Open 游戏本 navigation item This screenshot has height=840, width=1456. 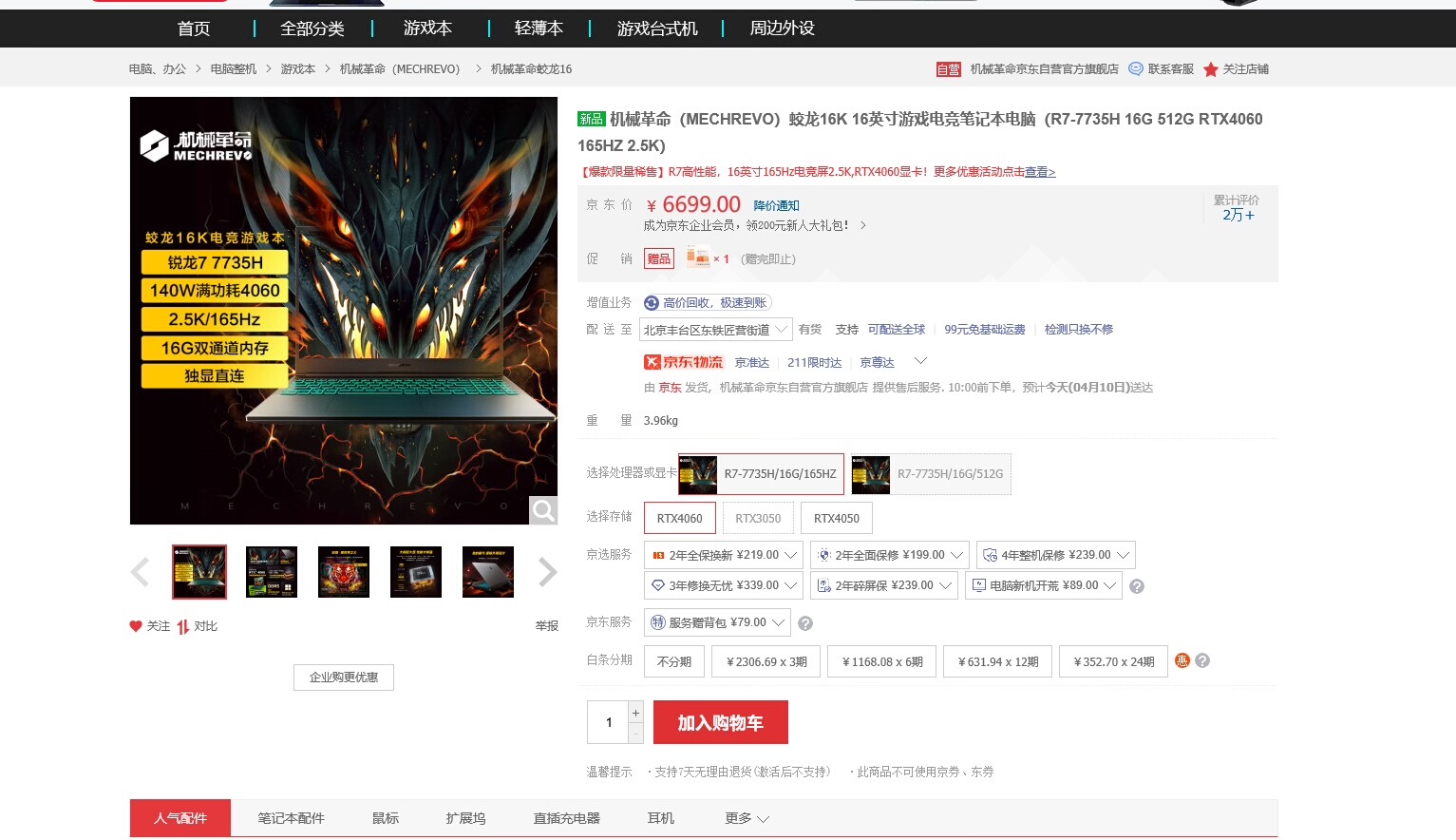[x=427, y=29]
